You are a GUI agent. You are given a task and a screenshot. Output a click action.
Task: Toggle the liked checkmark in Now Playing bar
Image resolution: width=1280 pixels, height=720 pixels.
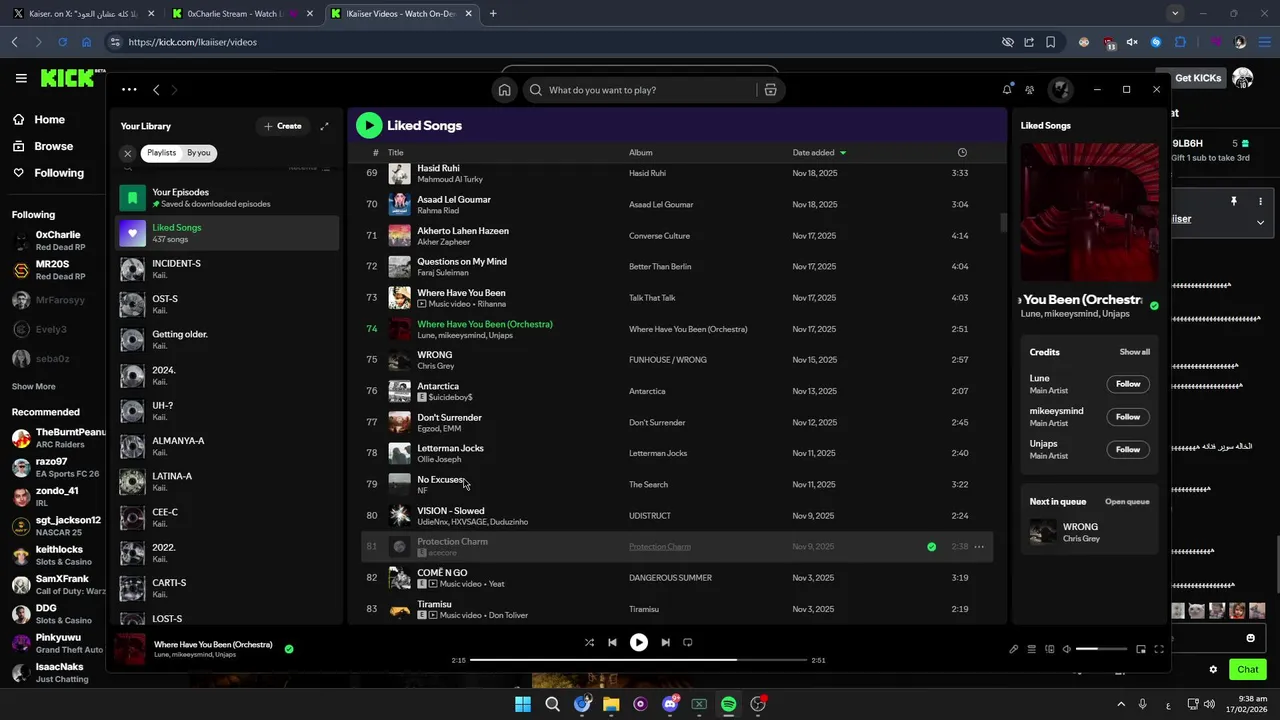(x=289, y=649)
